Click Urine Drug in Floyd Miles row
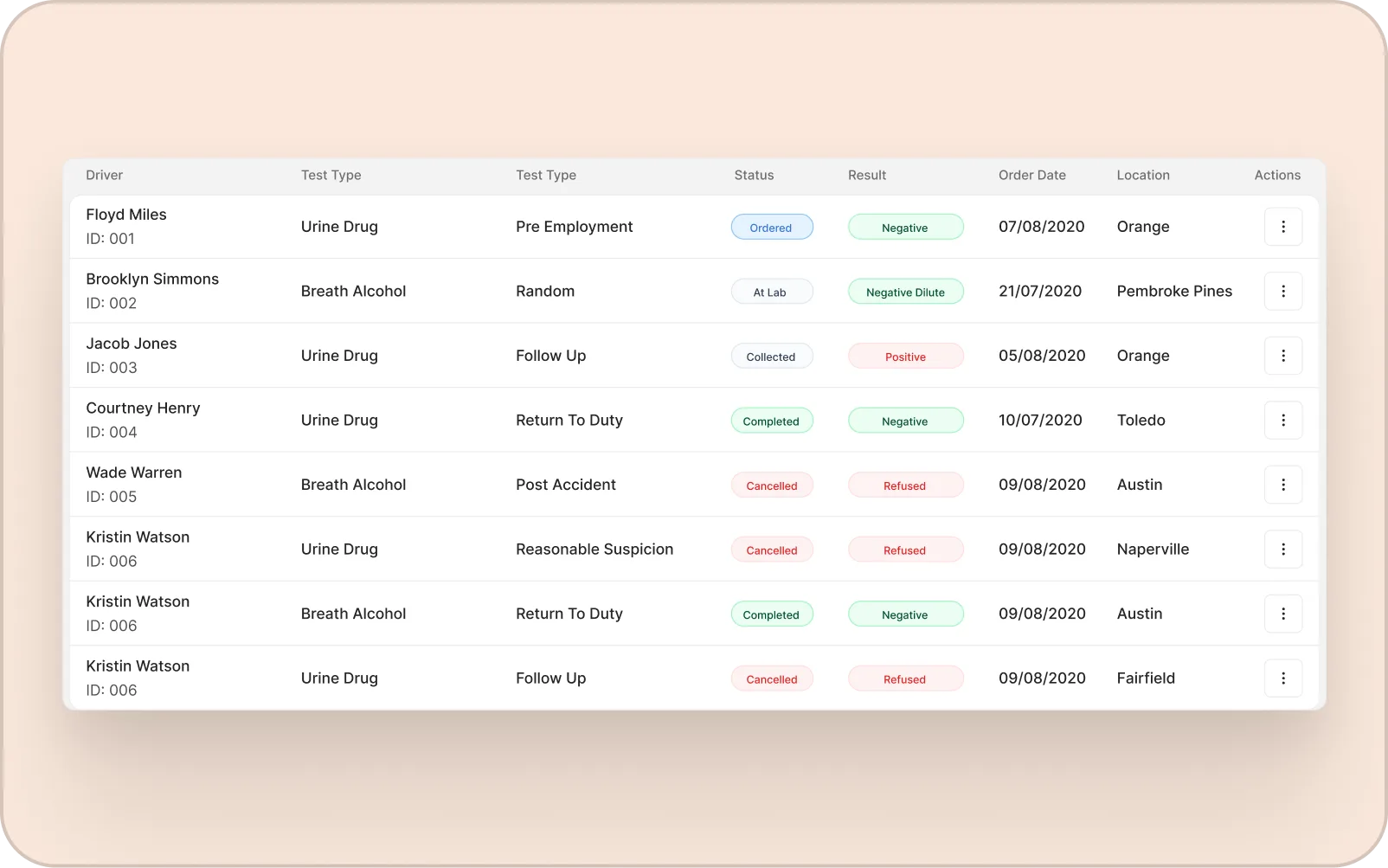This screenshot has width=1388, height=868. point(339,227)
